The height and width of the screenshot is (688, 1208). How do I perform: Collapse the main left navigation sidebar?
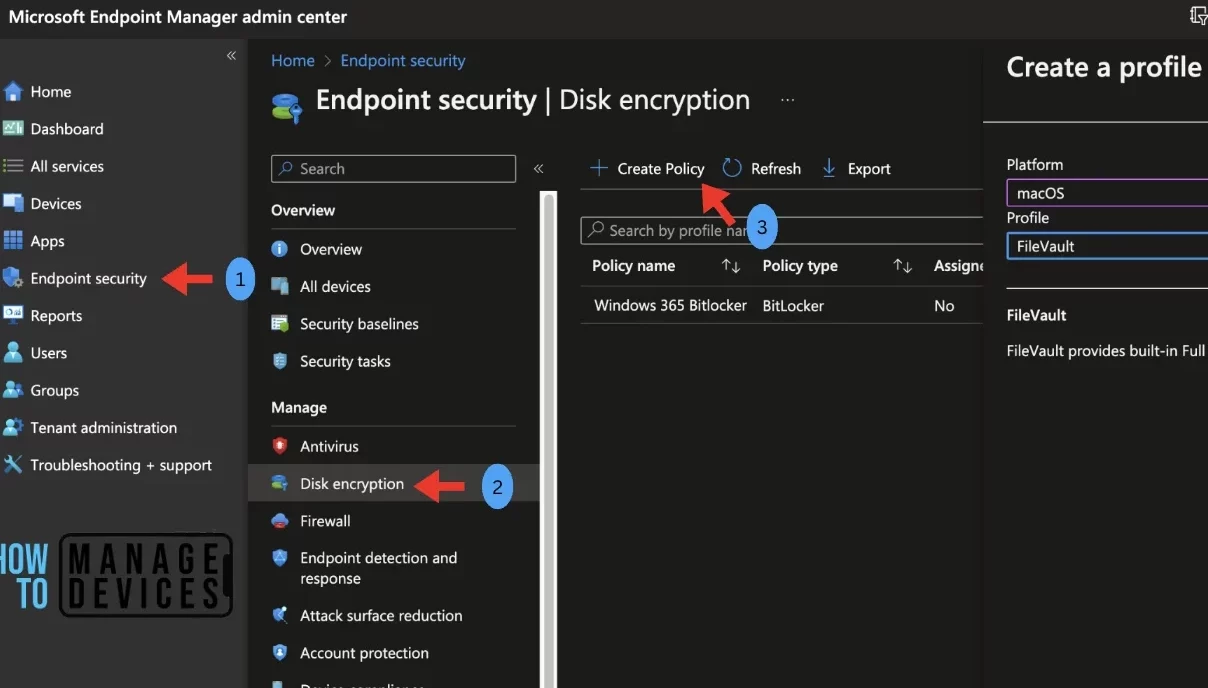tap(231, 56)
